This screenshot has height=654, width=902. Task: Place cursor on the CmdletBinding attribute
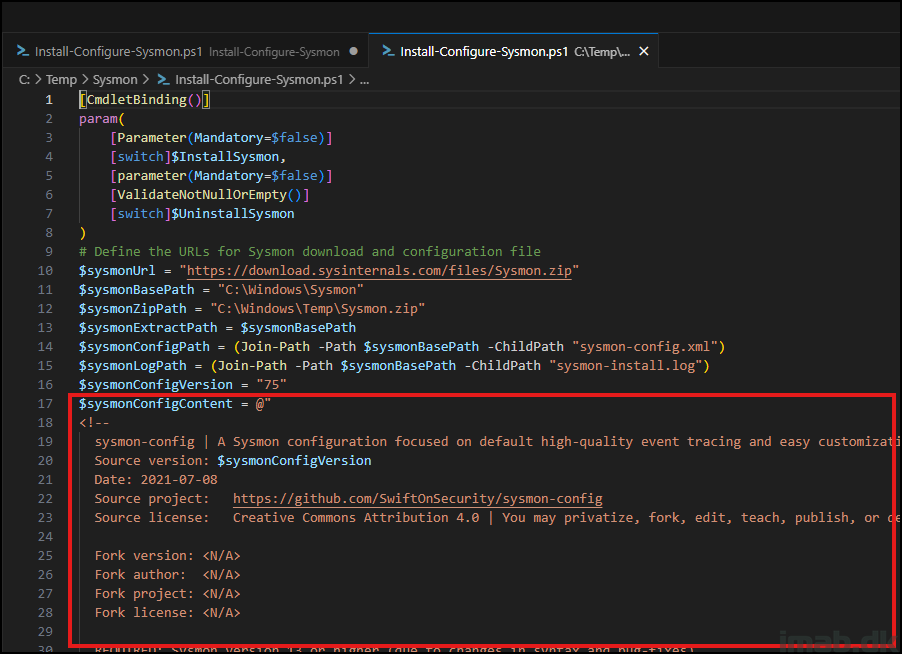tap(136, 100)
